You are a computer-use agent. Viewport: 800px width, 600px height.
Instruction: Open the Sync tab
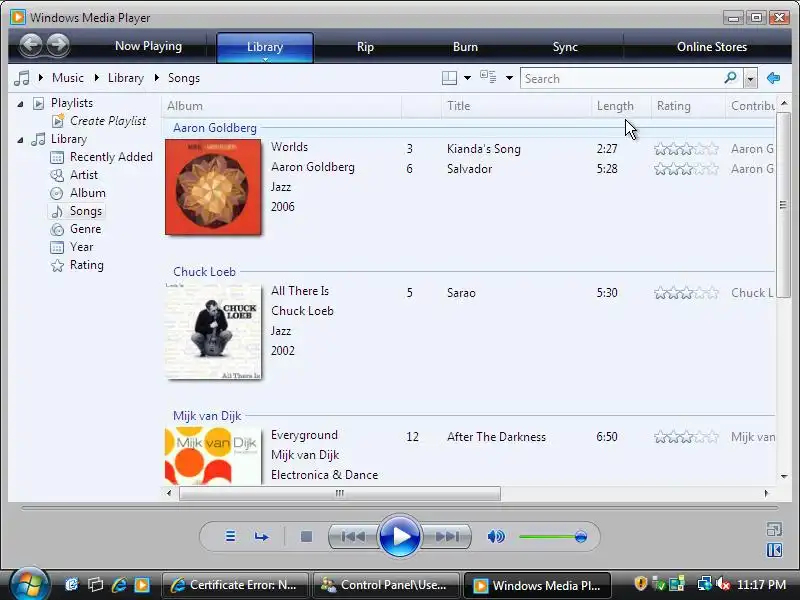(565, 46)
